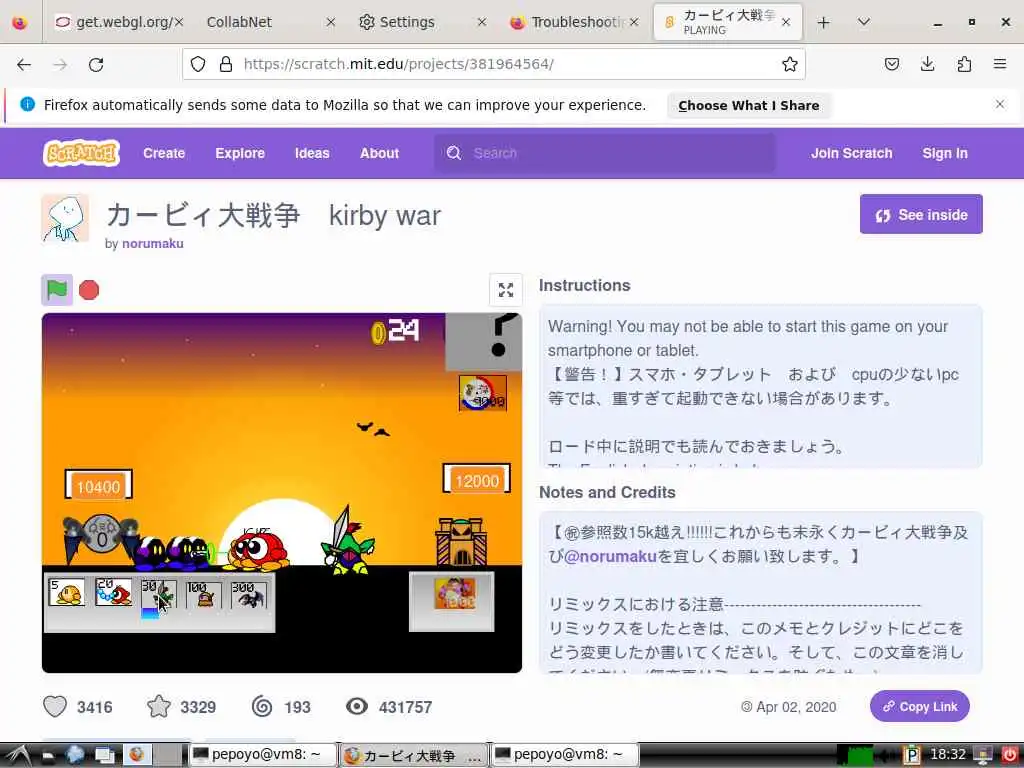The width and height of the screenshot is (1024, 768).
Task: Click the question mark help box in game
Action: (x=484, y=342)
